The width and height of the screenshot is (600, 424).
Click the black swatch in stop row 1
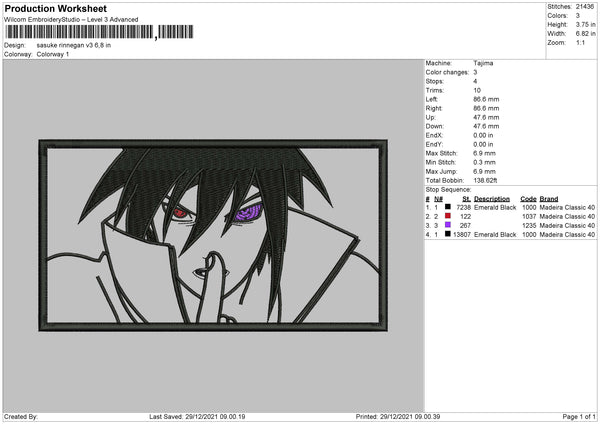(448, 207)
